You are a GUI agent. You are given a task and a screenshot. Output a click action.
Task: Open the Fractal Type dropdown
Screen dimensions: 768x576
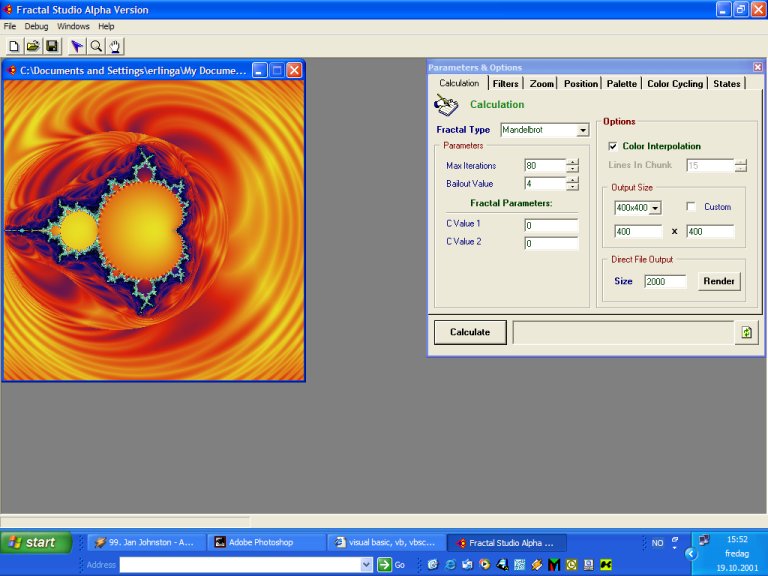pyautogui.click(x=582, y=130)
